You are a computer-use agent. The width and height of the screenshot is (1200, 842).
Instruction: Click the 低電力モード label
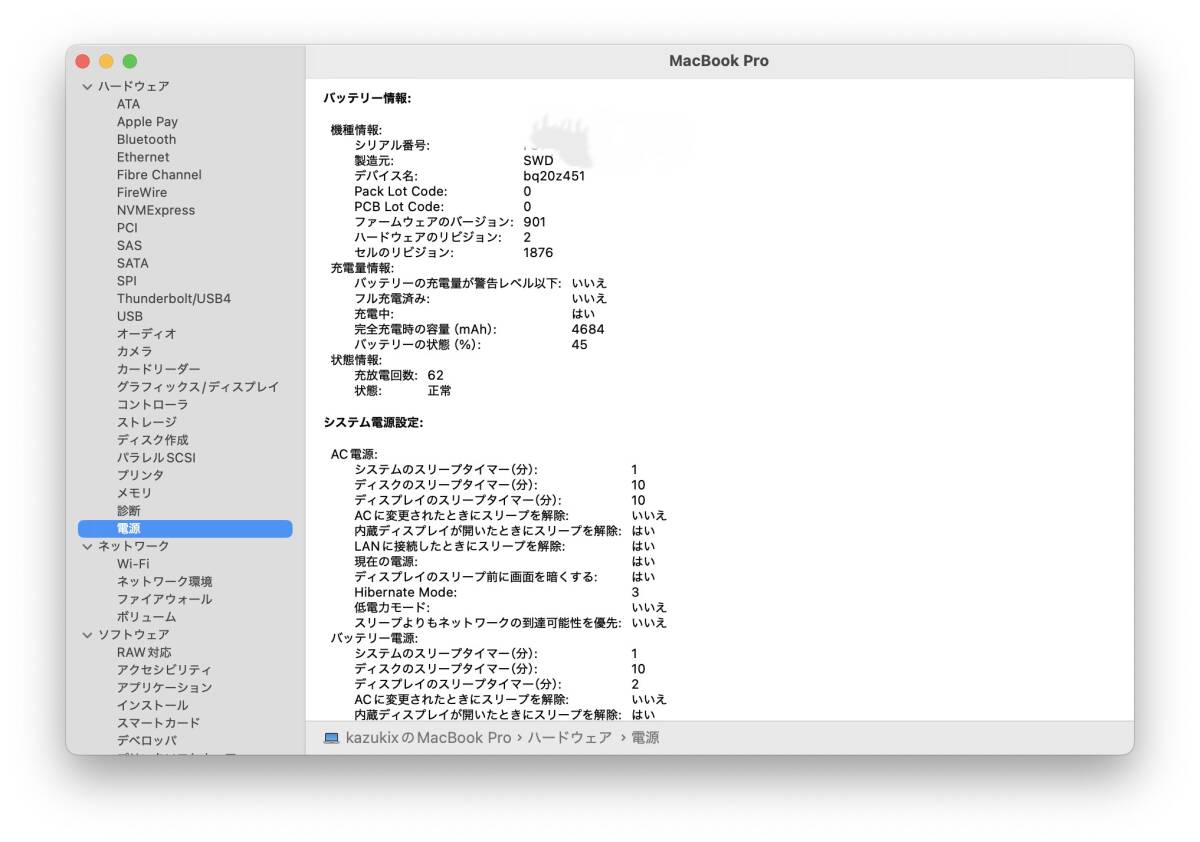[392, 607]
